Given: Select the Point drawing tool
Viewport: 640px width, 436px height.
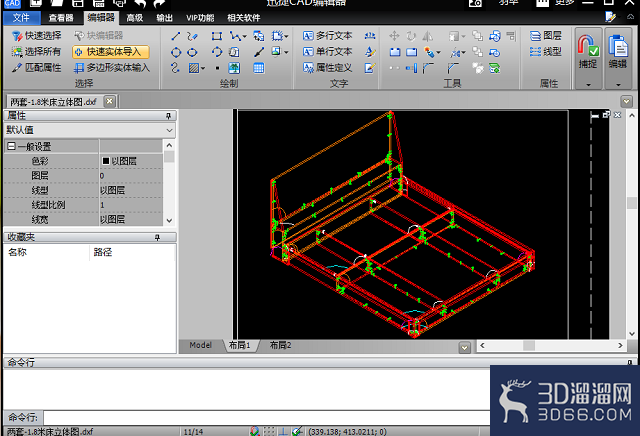Looking at the screenshot, I should pos(217,68).
